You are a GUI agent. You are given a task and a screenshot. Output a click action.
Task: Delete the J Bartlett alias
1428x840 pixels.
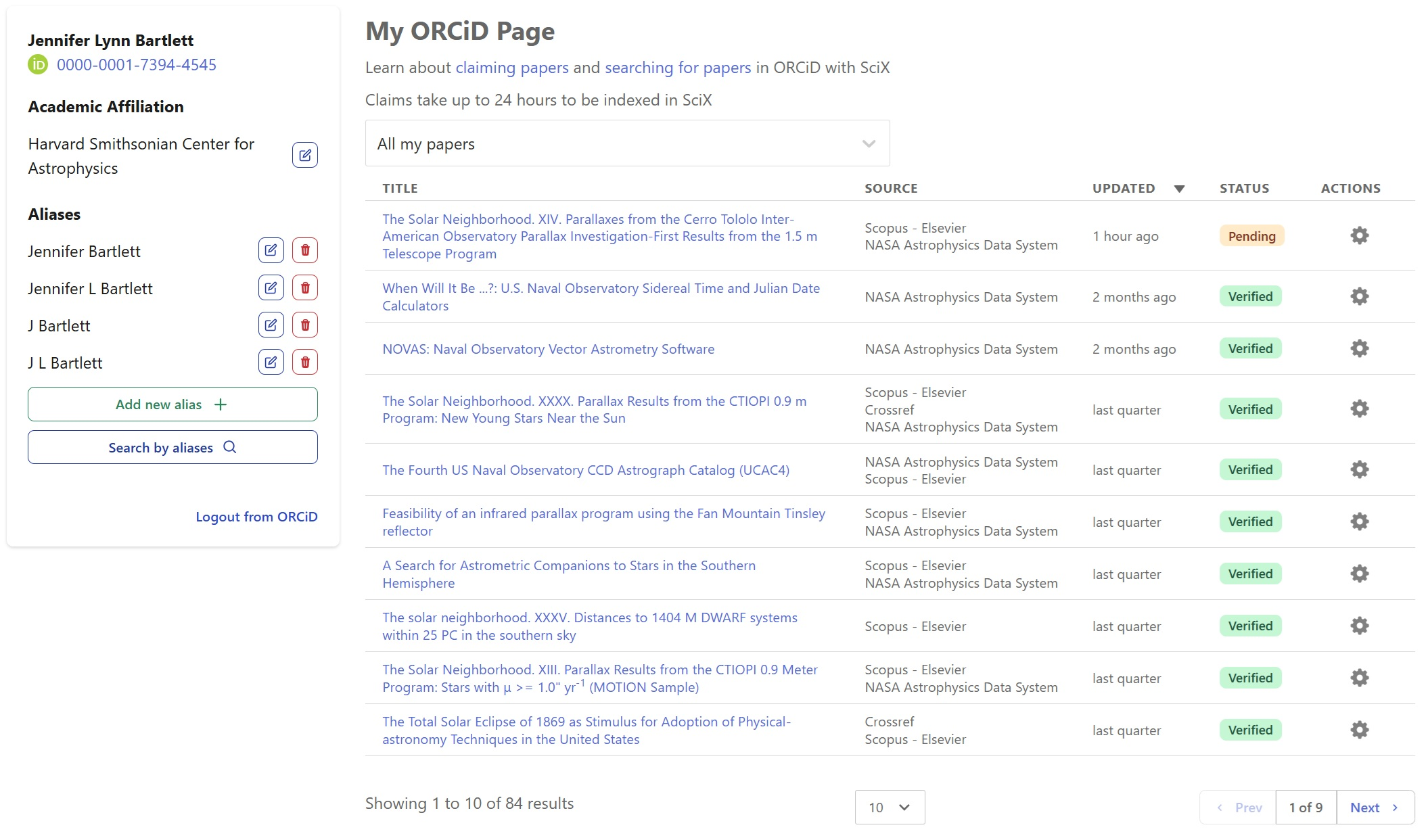tap(305, 325)
